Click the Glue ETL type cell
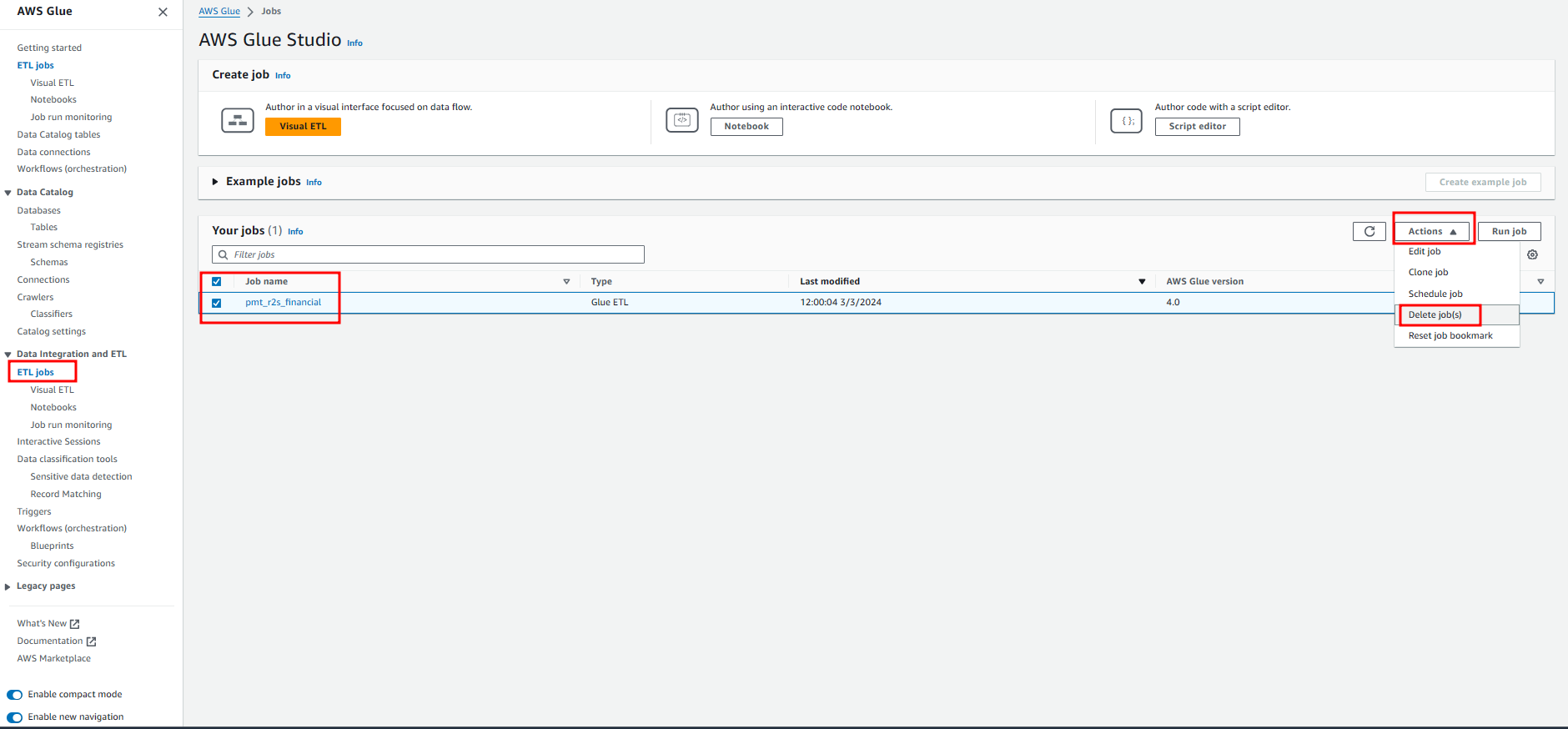The width and height of the screenshot is (1568, 729). (610, 303)
